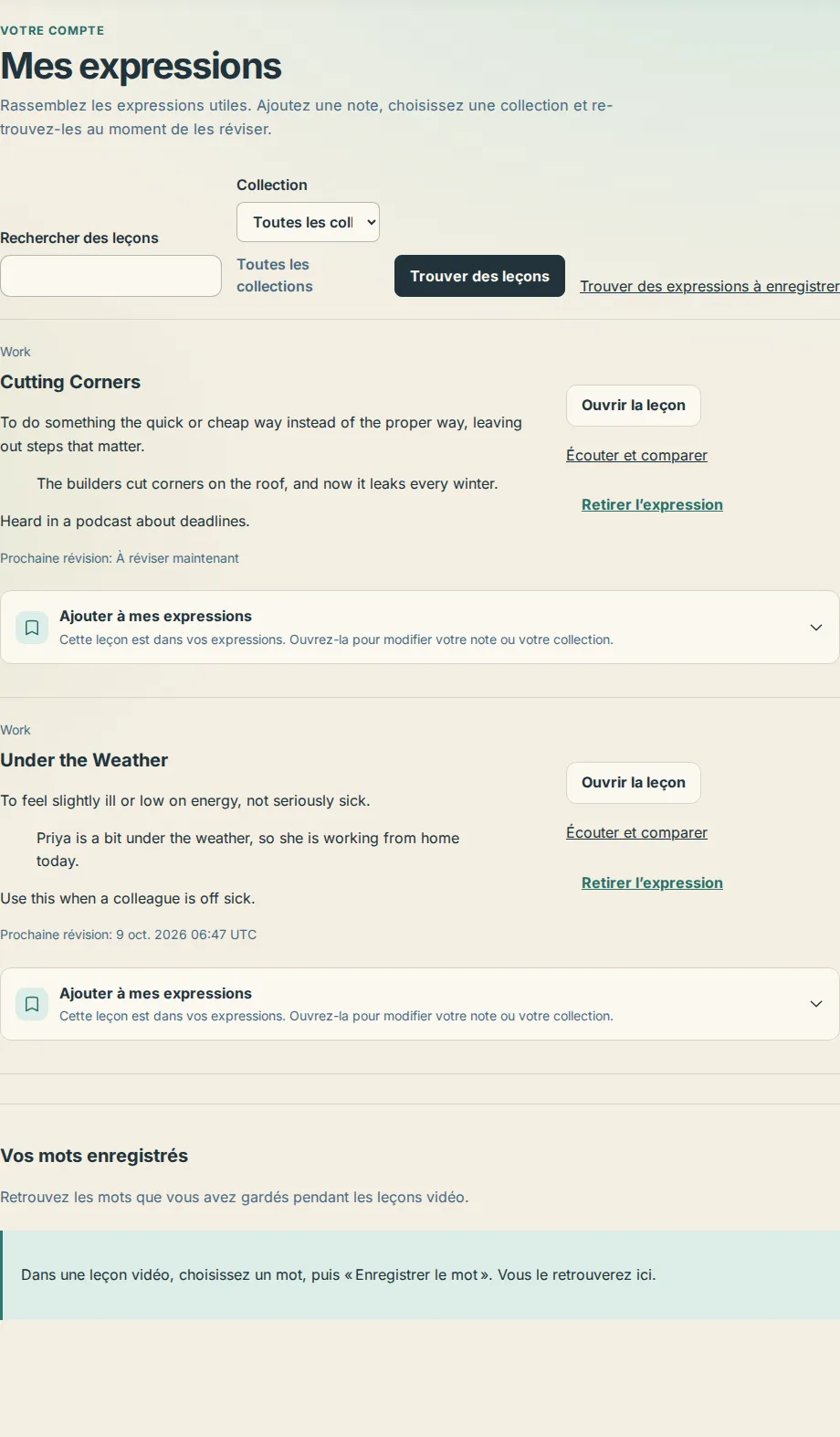Remove the Cutting Corners expression
Viewport: 840px width, 1437px height.
point(652,504)
